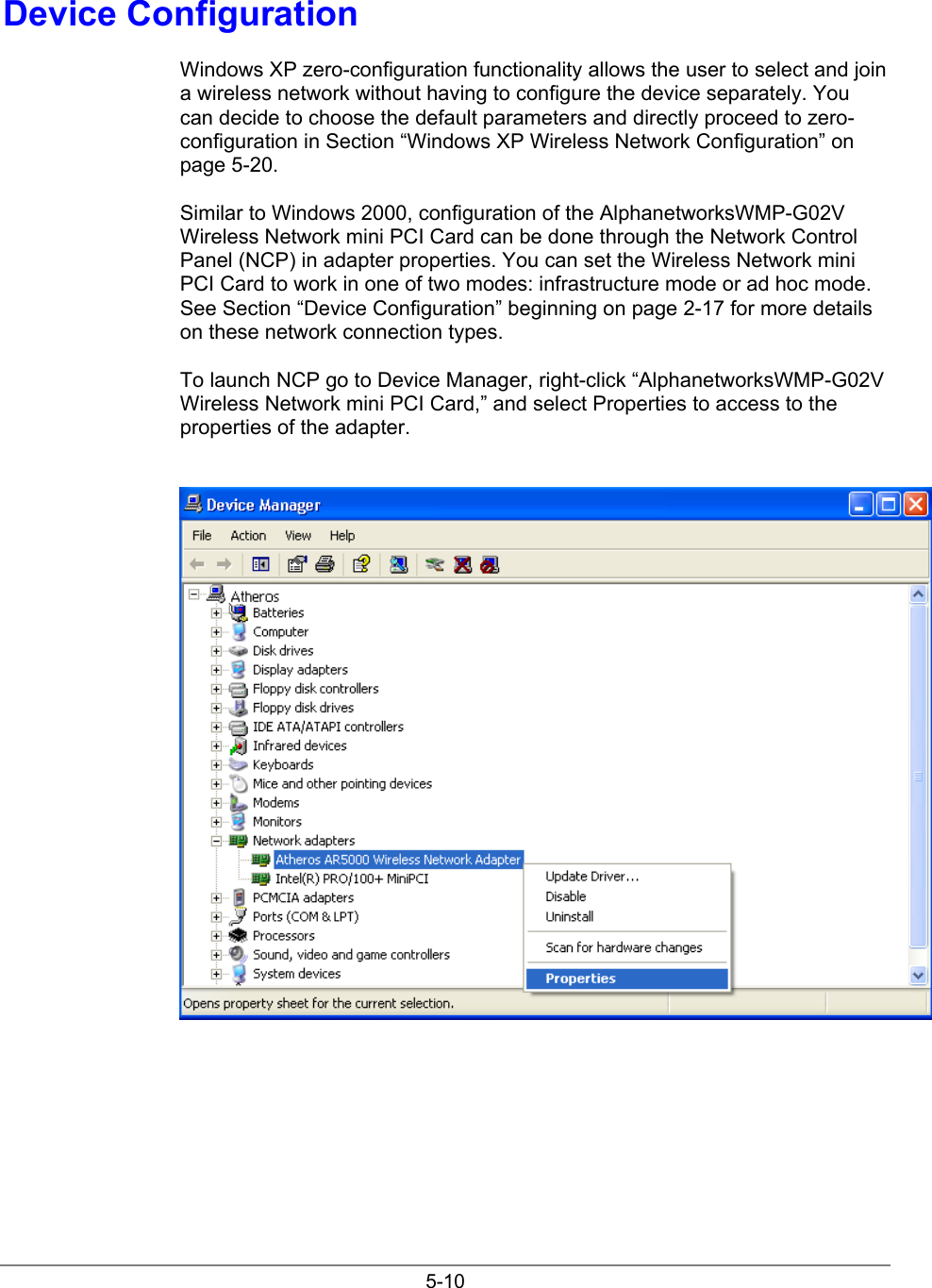Click the Keyboards category icon
The width and height of the screenshot is (932, 1288).
click(239, 764)
